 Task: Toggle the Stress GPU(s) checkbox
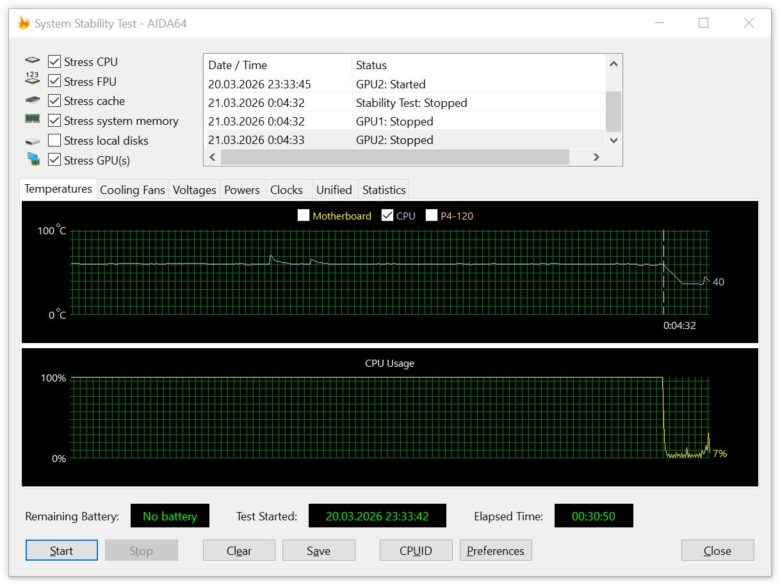54,160
